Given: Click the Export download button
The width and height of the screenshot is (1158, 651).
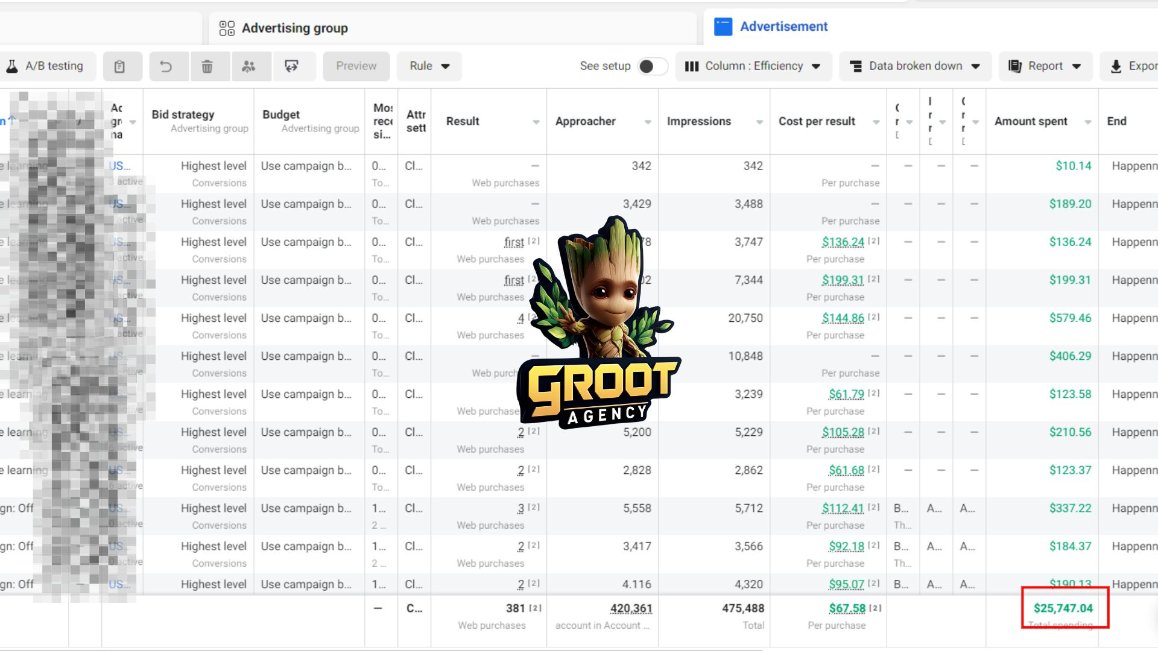Looking at the screenshot, I should (1131, 66).
